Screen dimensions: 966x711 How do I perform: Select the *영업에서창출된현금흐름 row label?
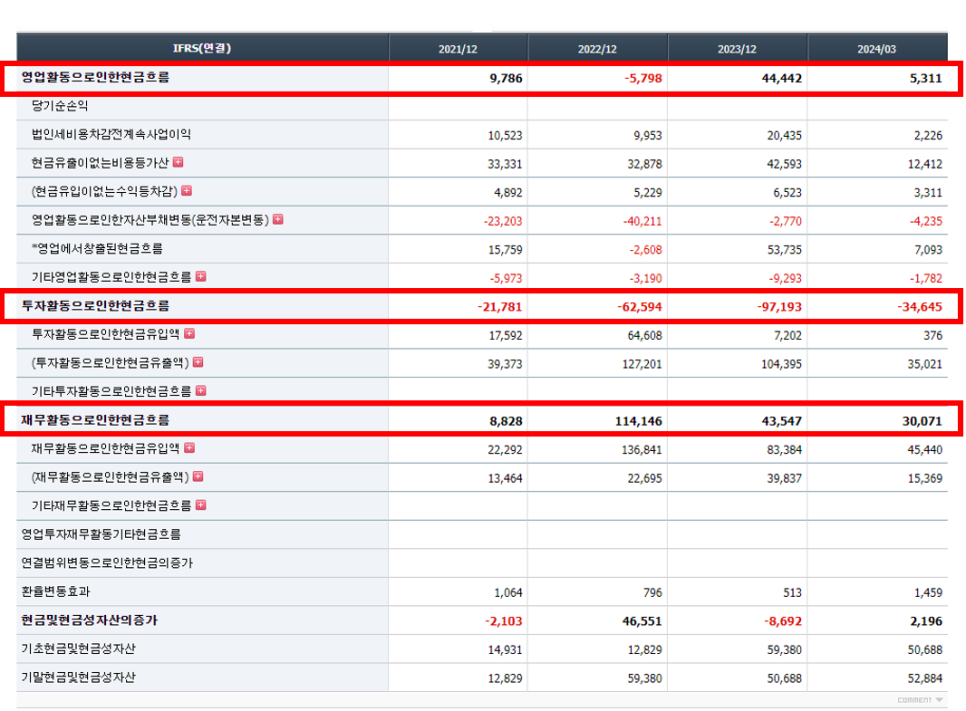point(97,248)
